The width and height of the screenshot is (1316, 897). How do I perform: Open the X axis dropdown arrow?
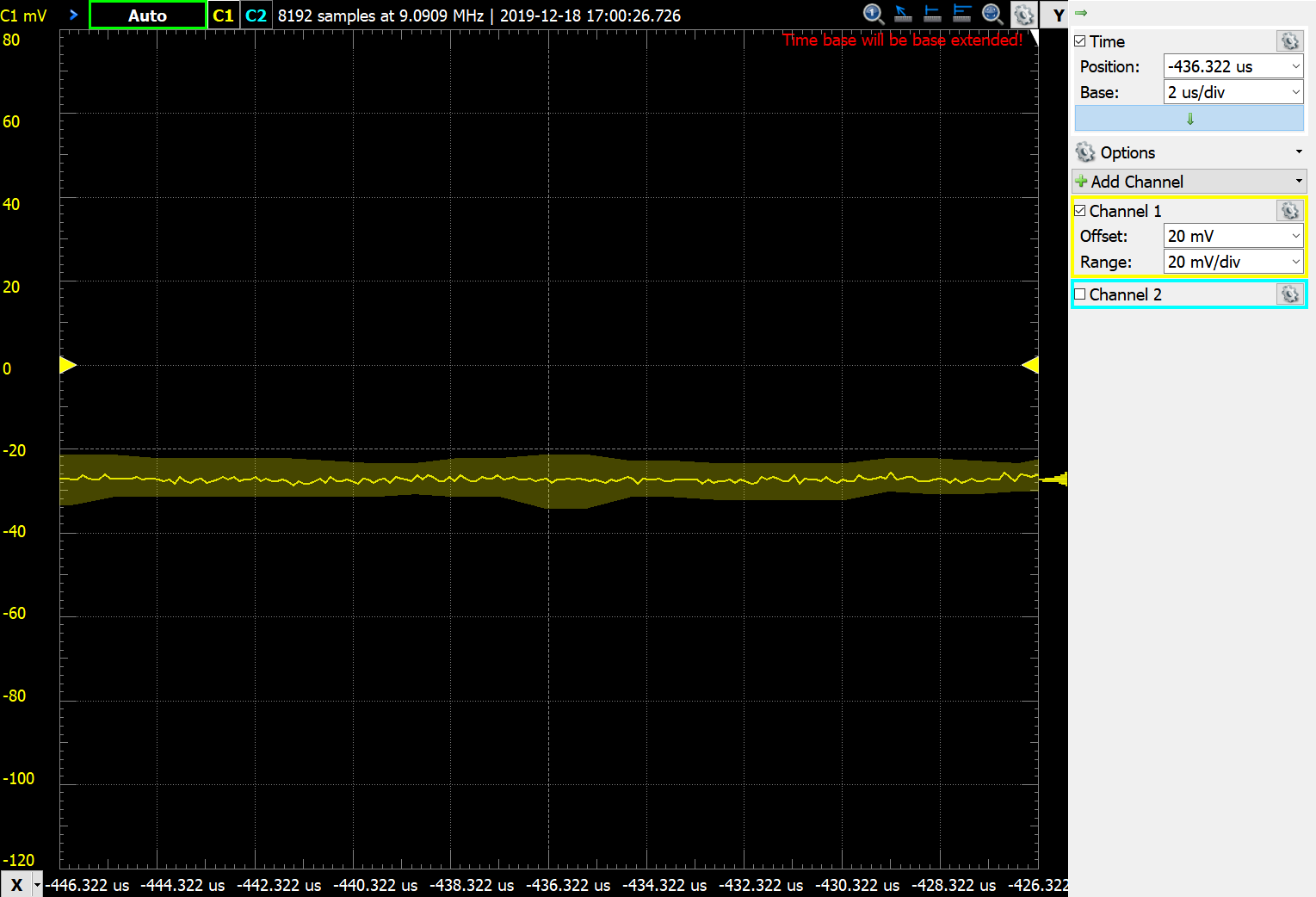click(x=37, y=884)
